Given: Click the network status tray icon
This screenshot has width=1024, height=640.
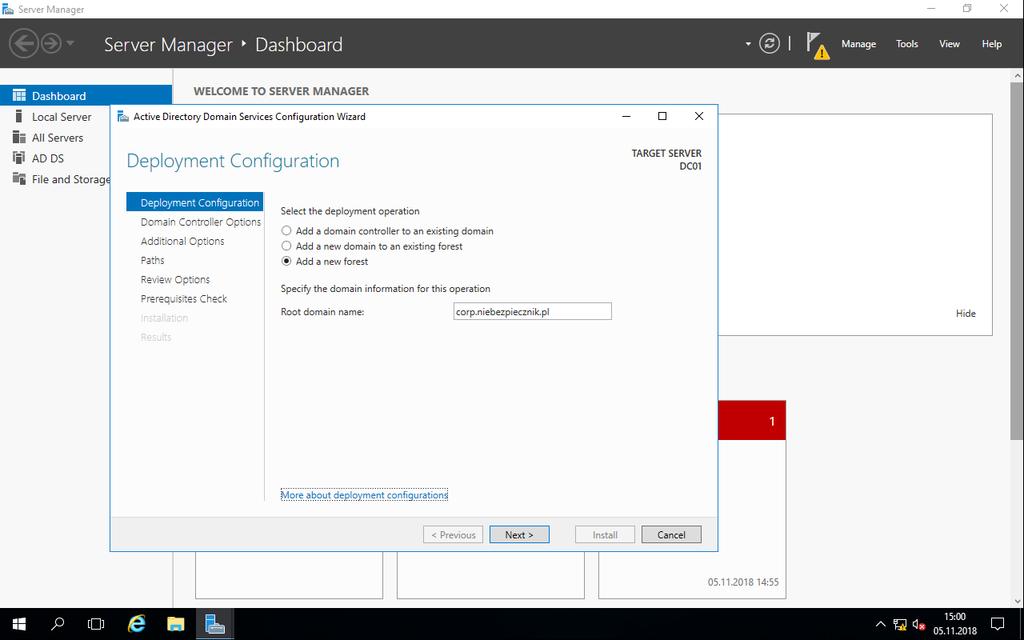Looking at the screenshot, I should click(x=900, y=625).
